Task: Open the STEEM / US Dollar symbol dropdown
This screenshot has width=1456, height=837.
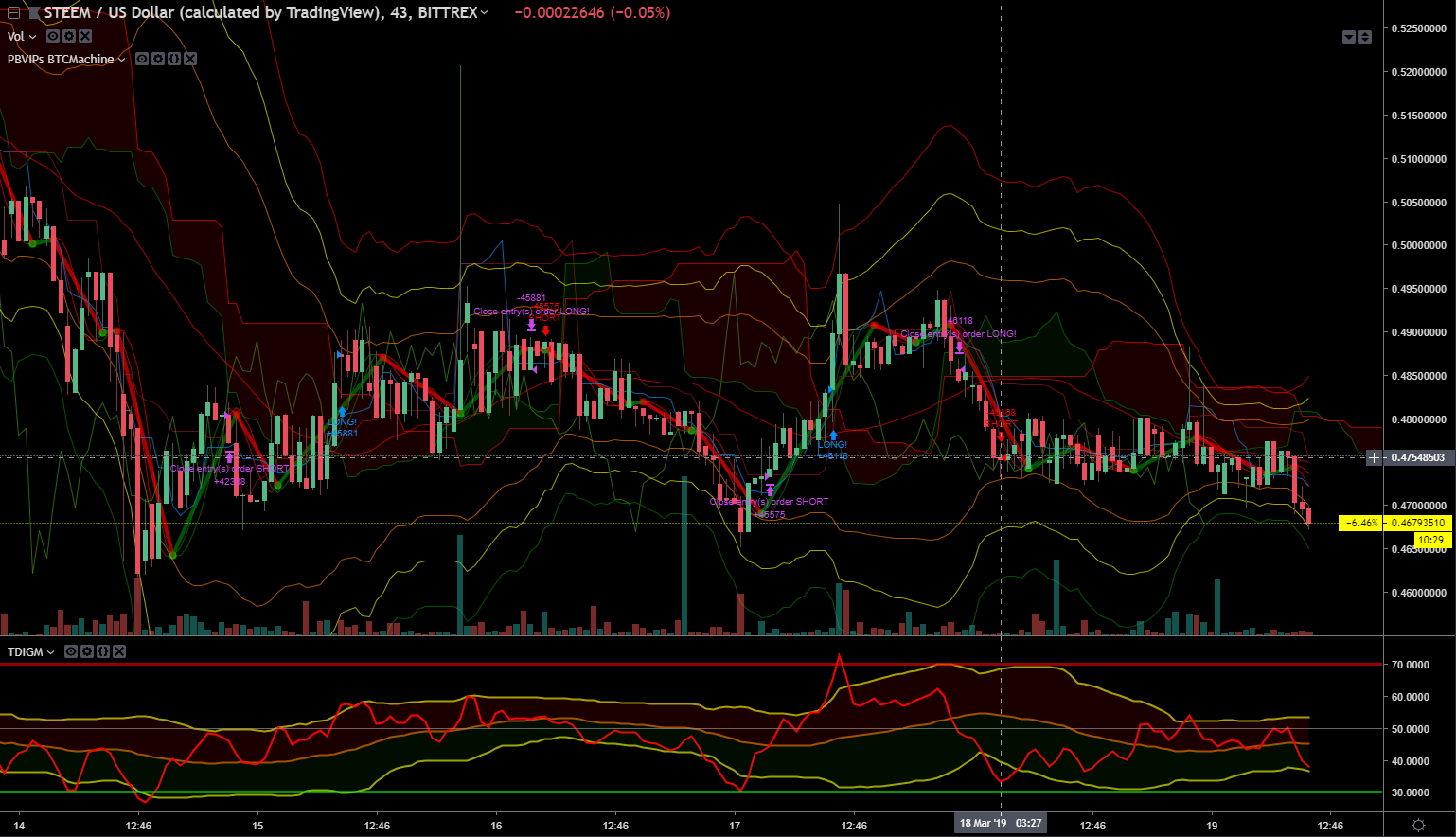Action: click(485, 12)
